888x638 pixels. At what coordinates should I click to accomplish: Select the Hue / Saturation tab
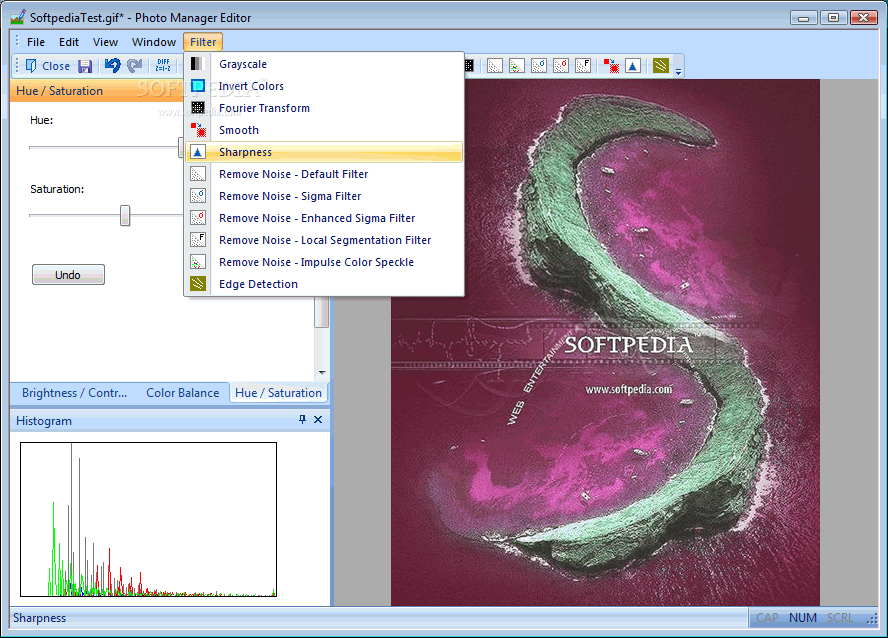click(278, 393)
